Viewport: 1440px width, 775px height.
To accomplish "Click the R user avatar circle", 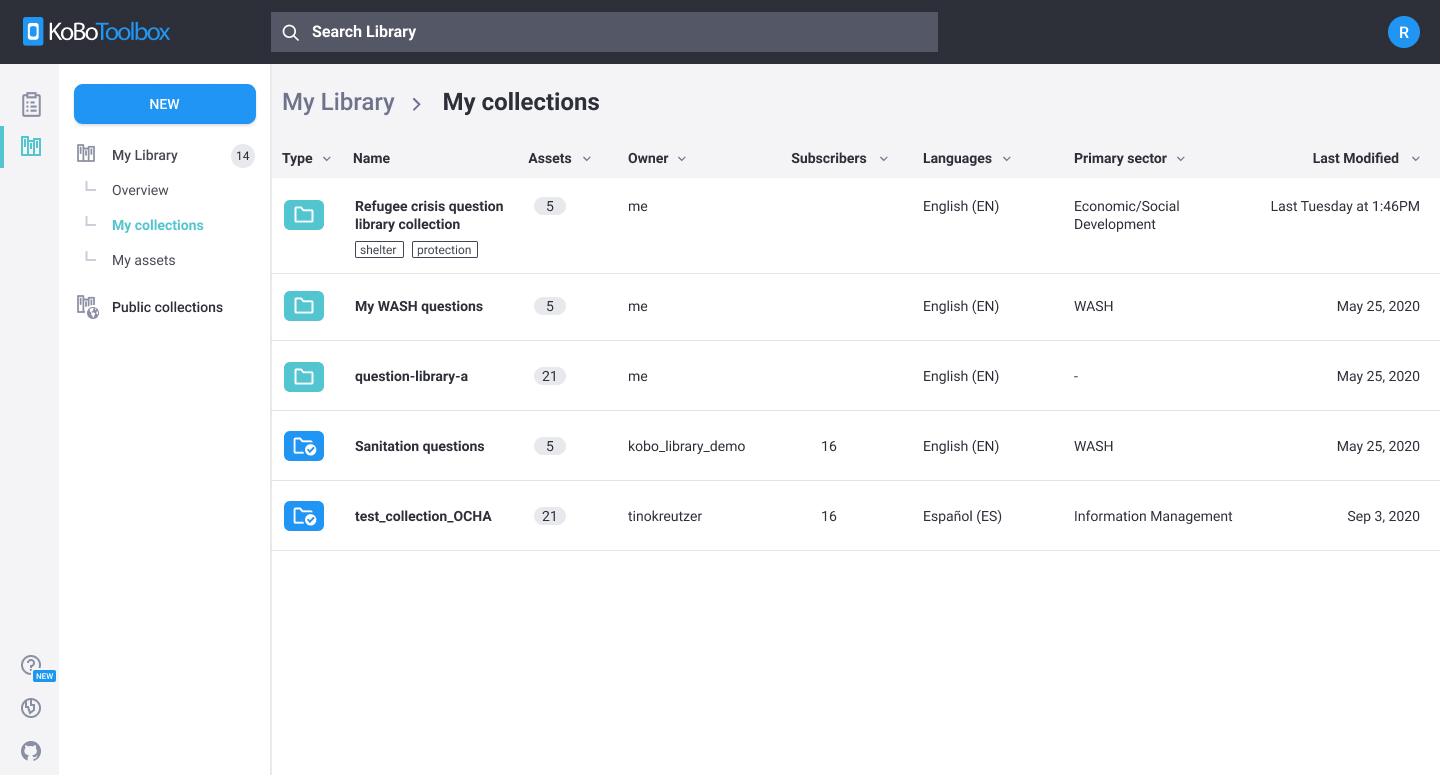I will (1404, 31).
